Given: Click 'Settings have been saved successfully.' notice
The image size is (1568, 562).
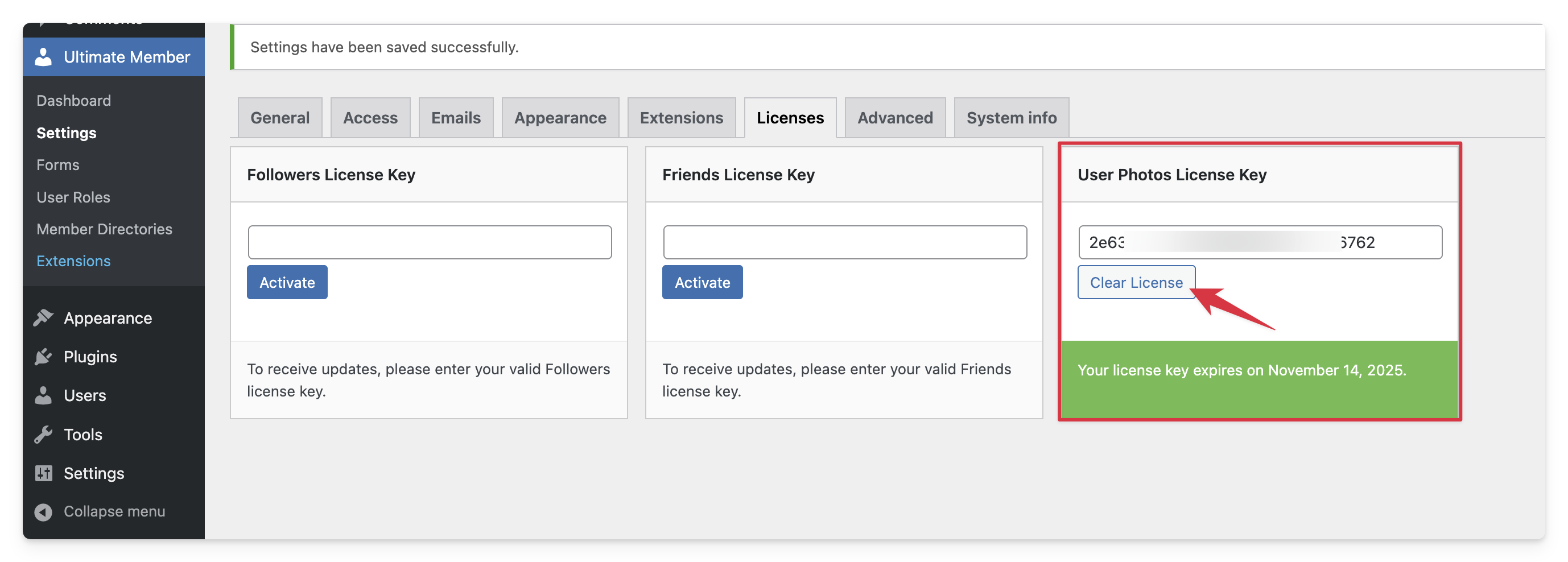Looking at the screenshot, I should click(x=384, y=47).
